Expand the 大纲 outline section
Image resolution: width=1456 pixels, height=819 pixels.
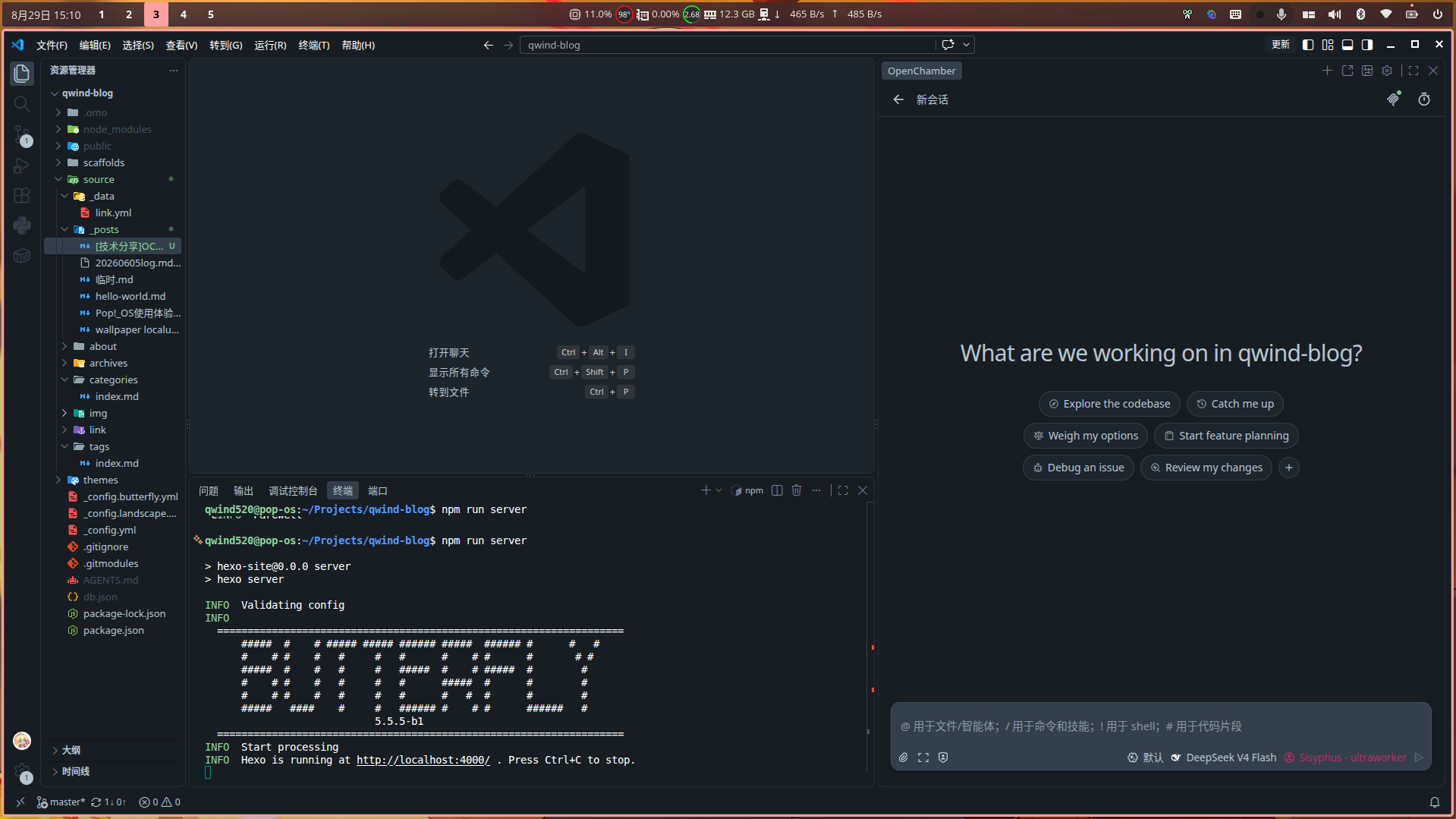coord(114,750)
